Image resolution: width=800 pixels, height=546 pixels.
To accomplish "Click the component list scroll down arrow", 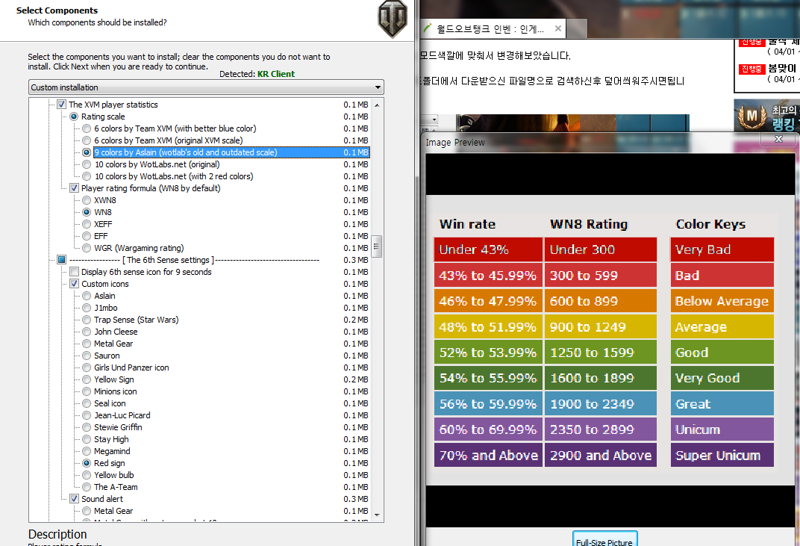I will (x=377, y=515).
